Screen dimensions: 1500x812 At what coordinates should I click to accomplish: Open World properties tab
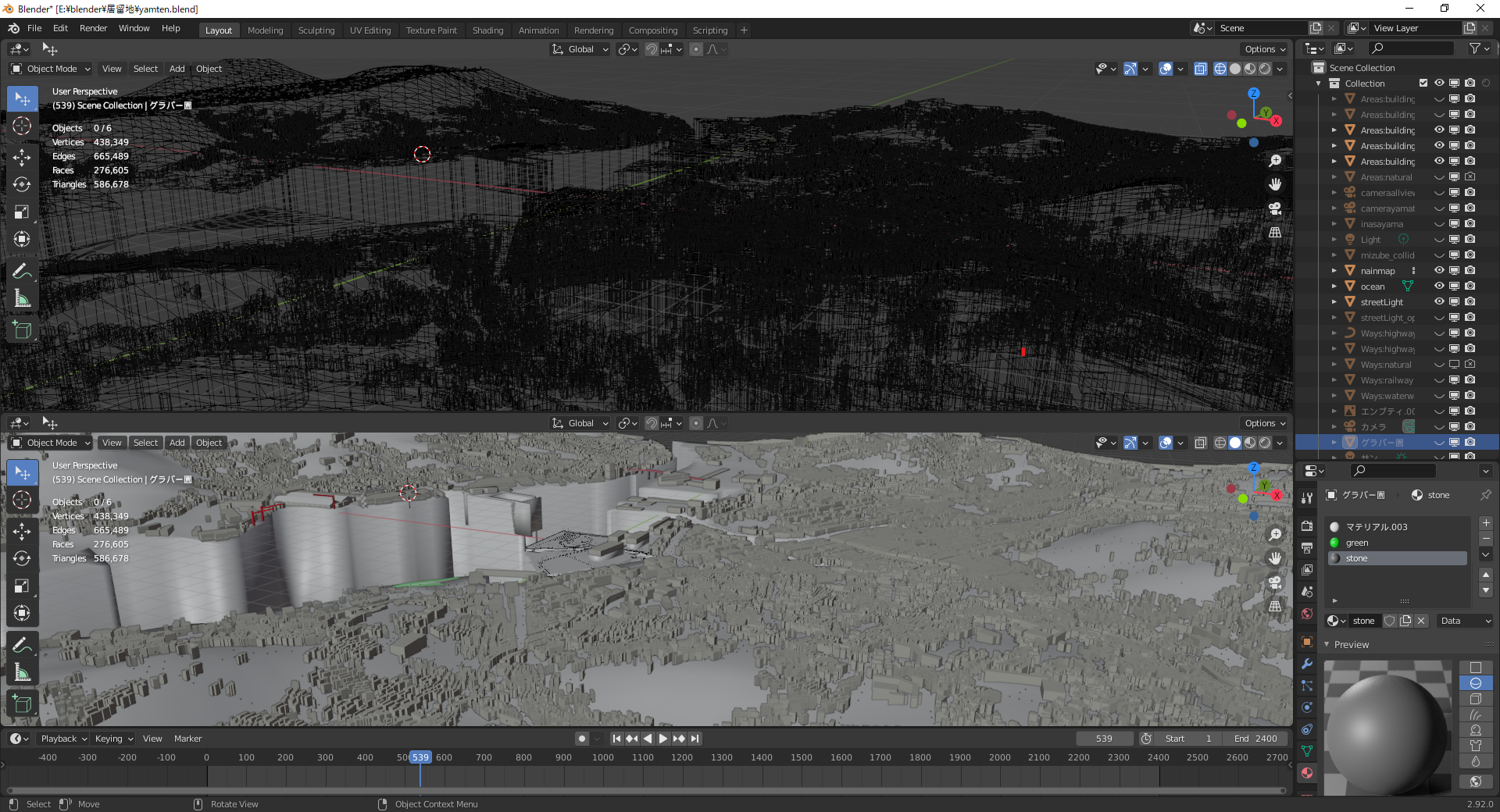tap(1307, 614)
